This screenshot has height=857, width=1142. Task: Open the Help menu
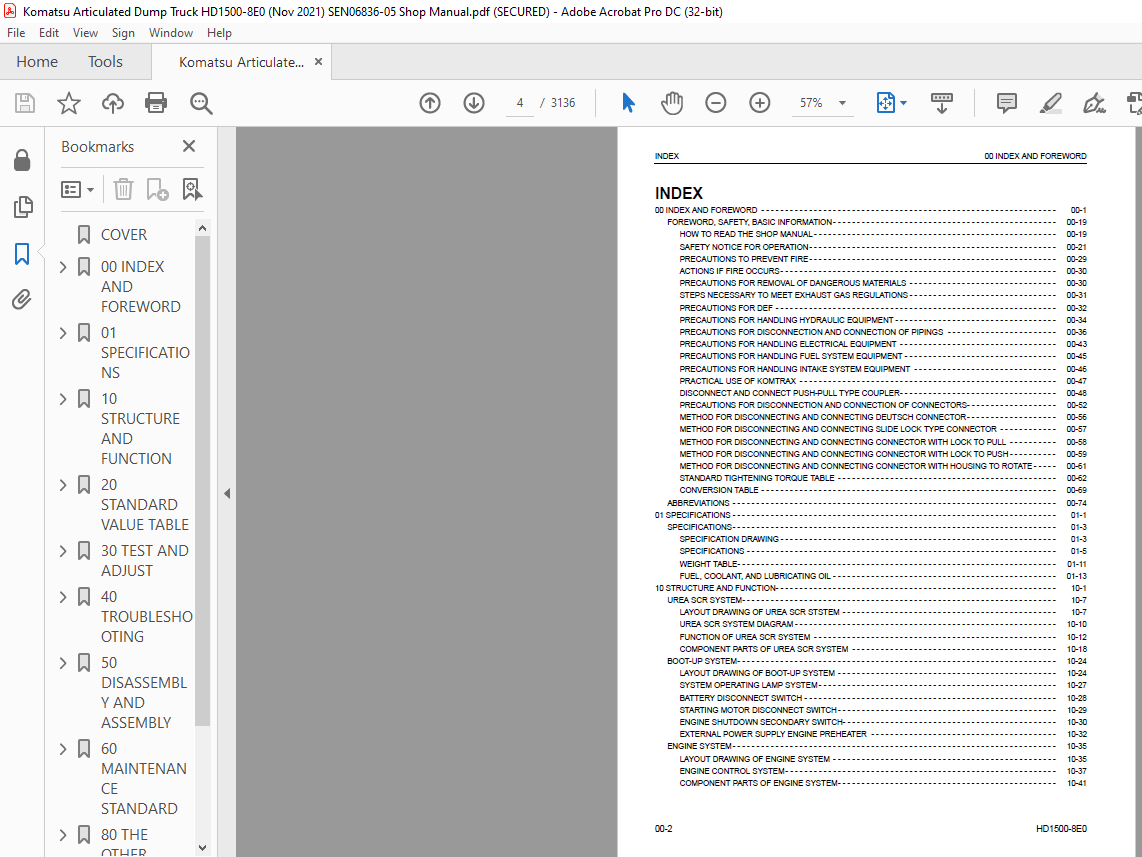click(219, 33)
